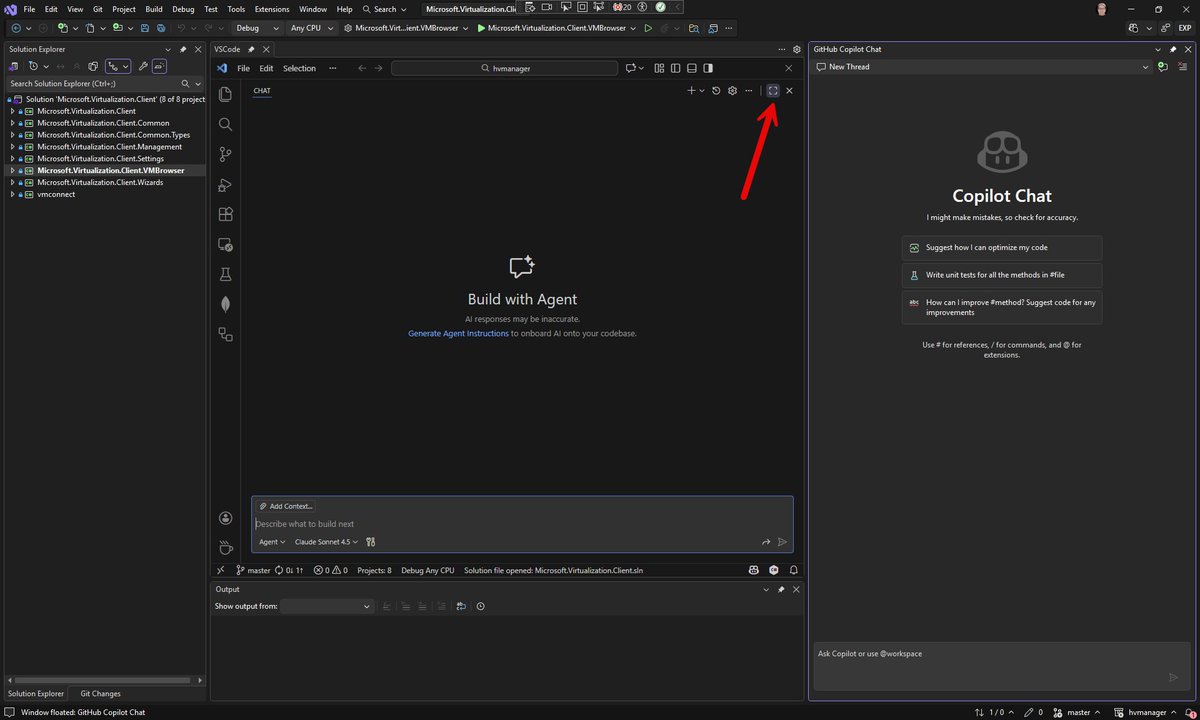The width and height of the screenshot is (1200, 720).
Task: Click master branch in VSCode status bar
Action: pyautogui.click(x=253, y=570)
